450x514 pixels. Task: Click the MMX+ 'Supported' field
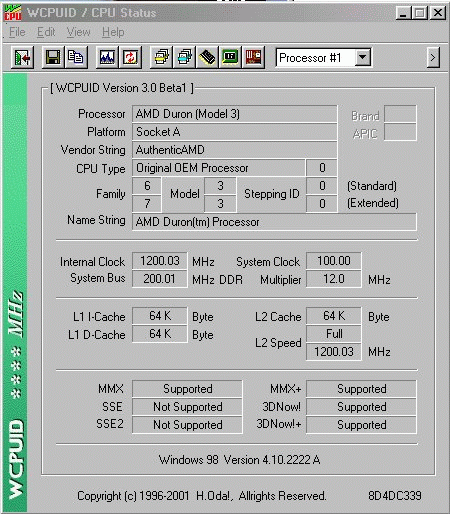pyautogui.click(x=361, y=389)
